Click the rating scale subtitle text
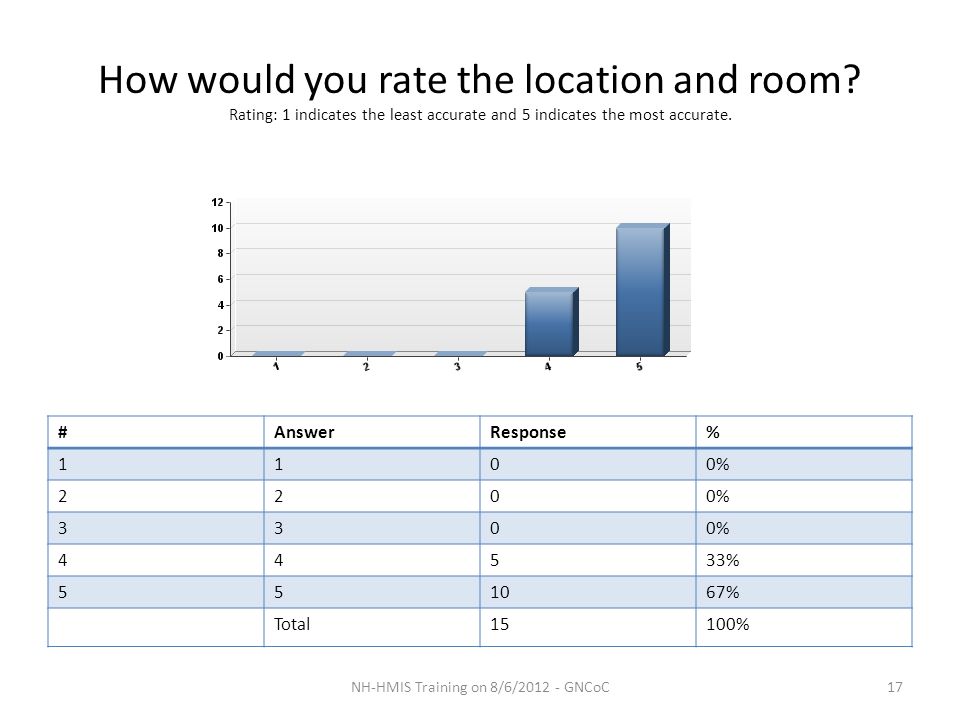The width and height of the screenshot is (960, 720). click(480, 115)
